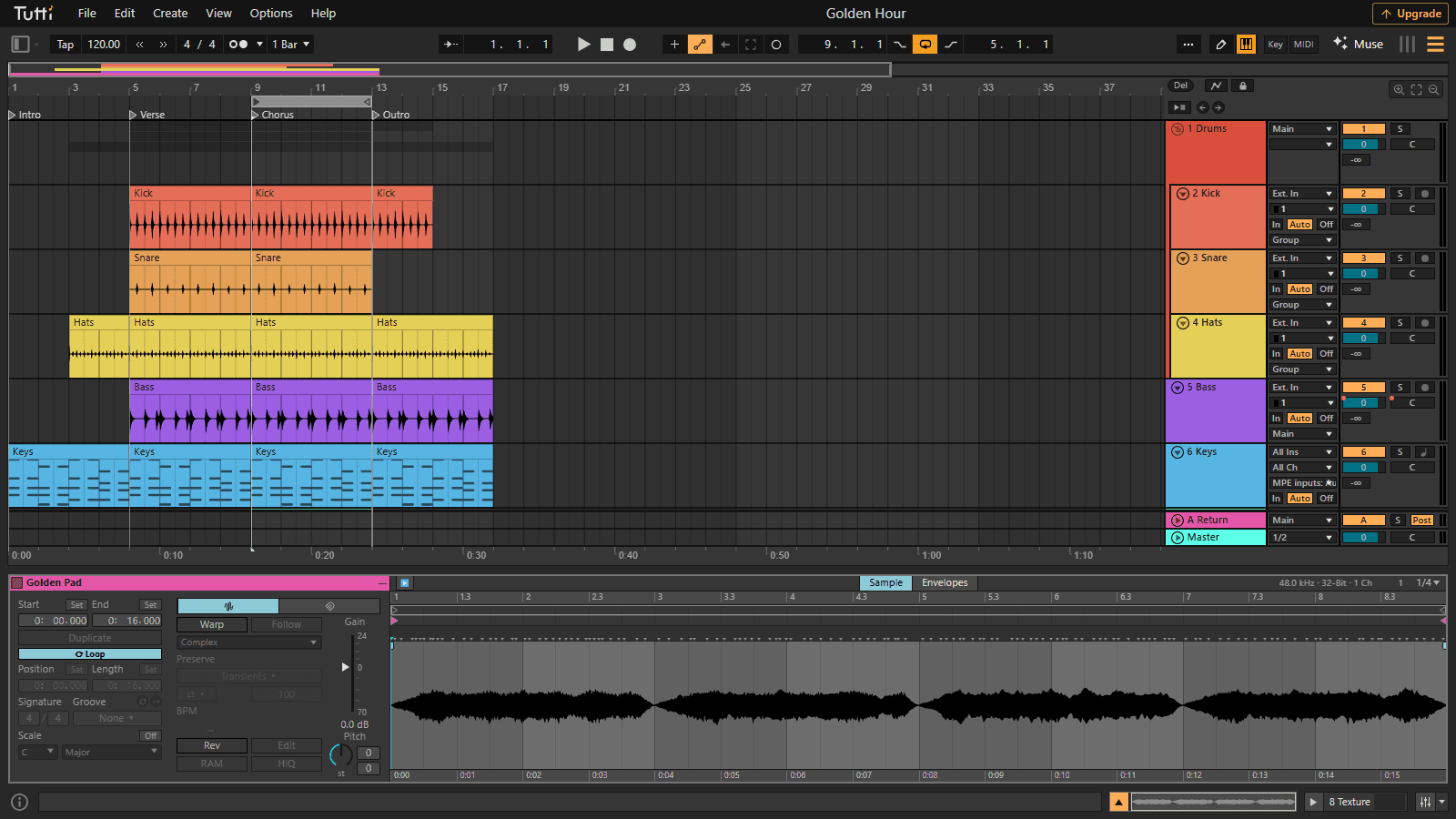Image resolution: width=1456 pixels, height=819 pixels.
Task: Solo the 4 Hats track
Action: 1400,323
